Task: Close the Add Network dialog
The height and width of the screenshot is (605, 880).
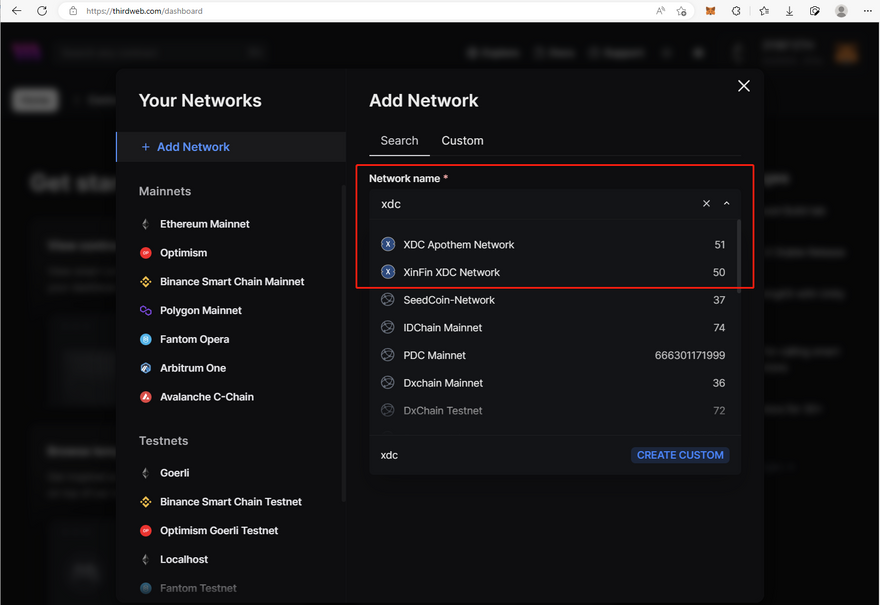Action: point(743,86)
